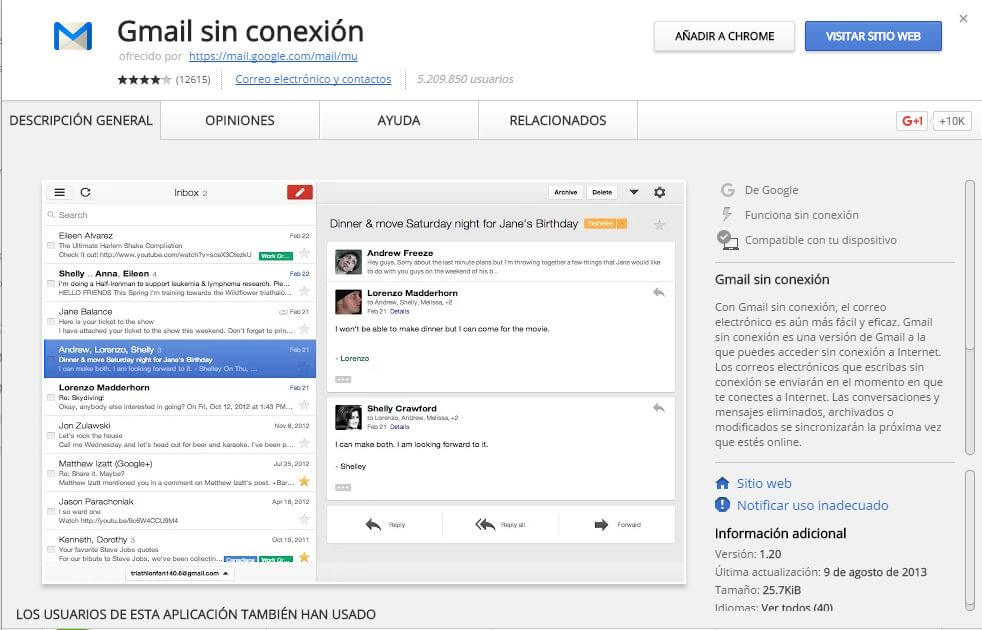Click the home icon next to Sitio web
Image resolution: width=982 pixels, height=630 pixels.
[722, 483]
